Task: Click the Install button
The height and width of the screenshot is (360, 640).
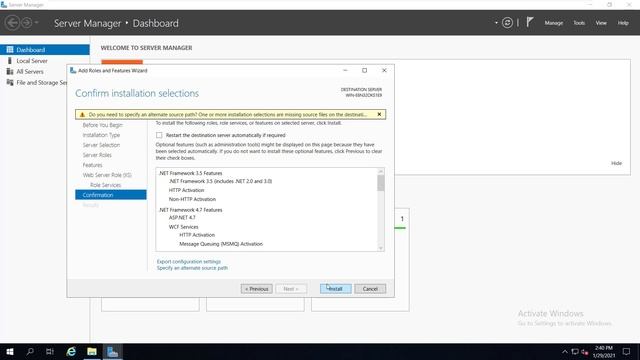Action: (x=336, y=289)
